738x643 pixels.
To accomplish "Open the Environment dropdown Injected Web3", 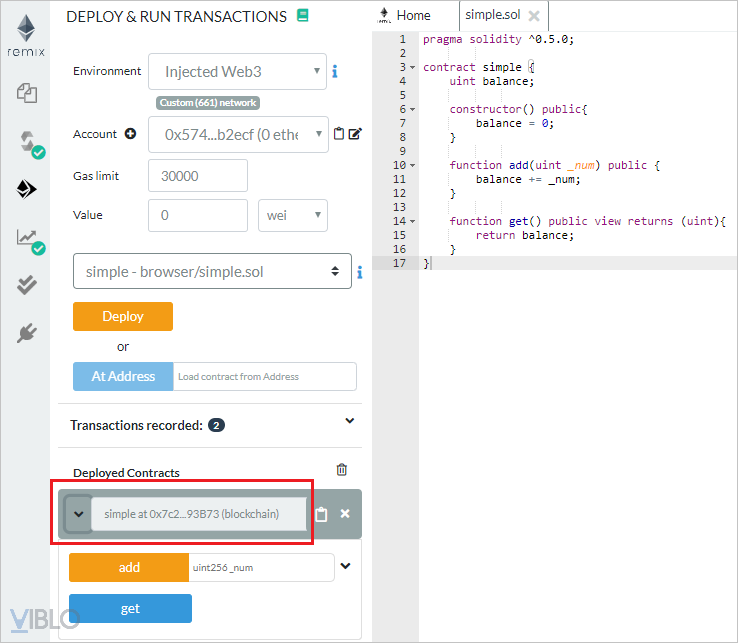I will [237, 72].
